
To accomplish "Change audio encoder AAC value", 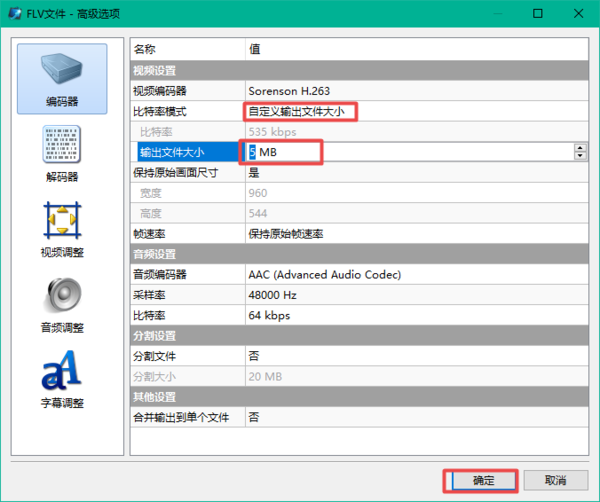I will pyautogui.click(x=416, y=275).
